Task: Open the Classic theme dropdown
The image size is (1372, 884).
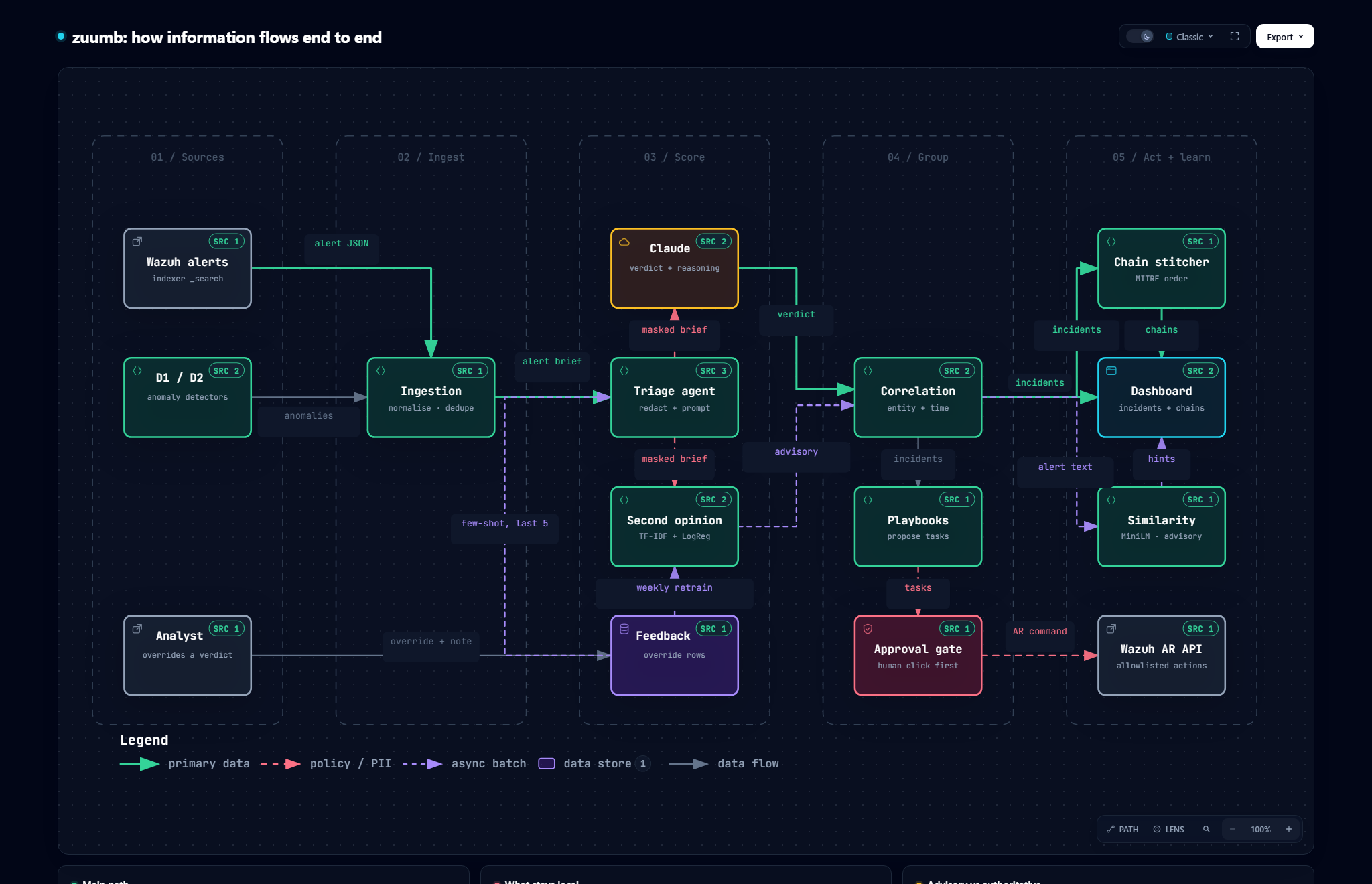Action: click(1190, 37)
